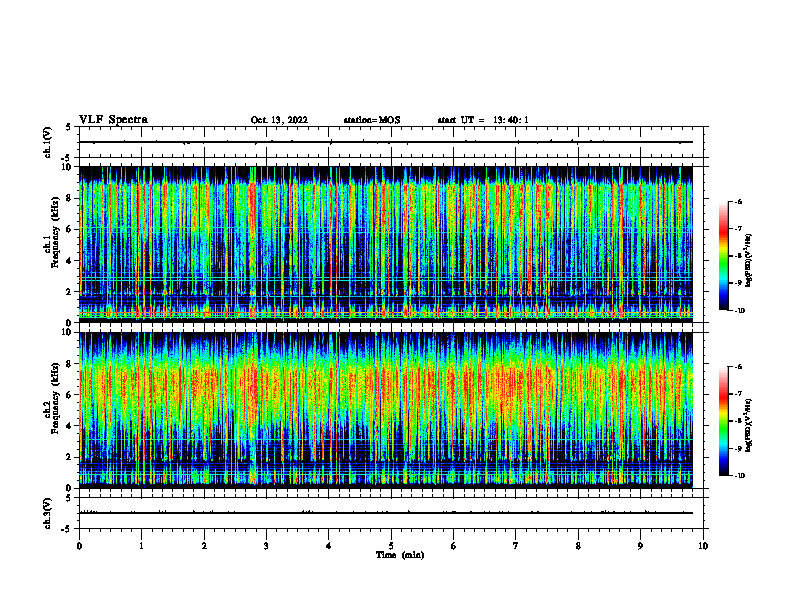792x612 pixels.
Task: Click the "Time (min)" x-axis label
Action: [400, 555]
